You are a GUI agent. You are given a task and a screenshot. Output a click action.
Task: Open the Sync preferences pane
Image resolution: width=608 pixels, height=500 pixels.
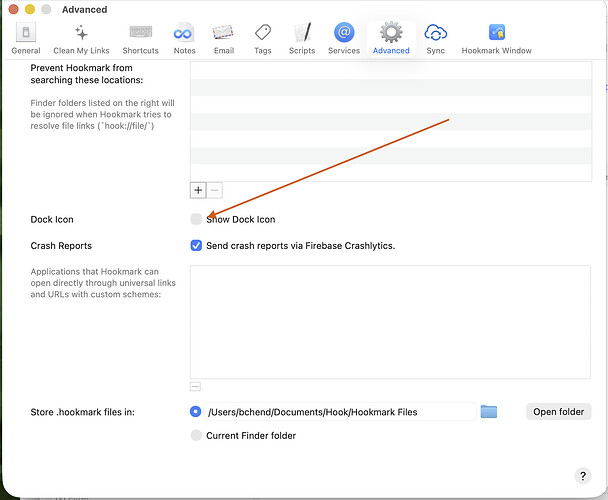(435, 39)
